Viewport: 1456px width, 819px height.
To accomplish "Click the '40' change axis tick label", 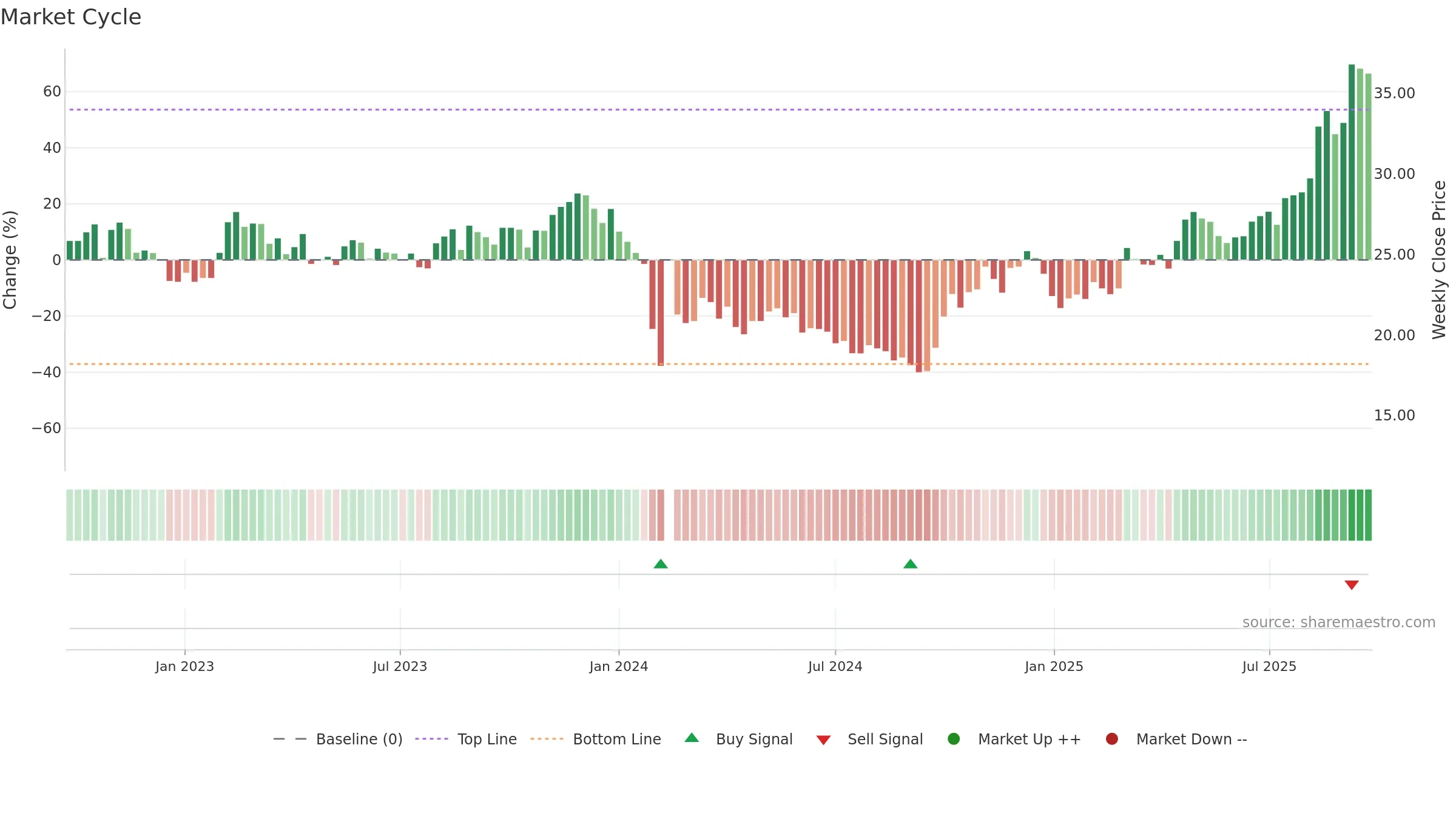I will click(x=52, y=148).
